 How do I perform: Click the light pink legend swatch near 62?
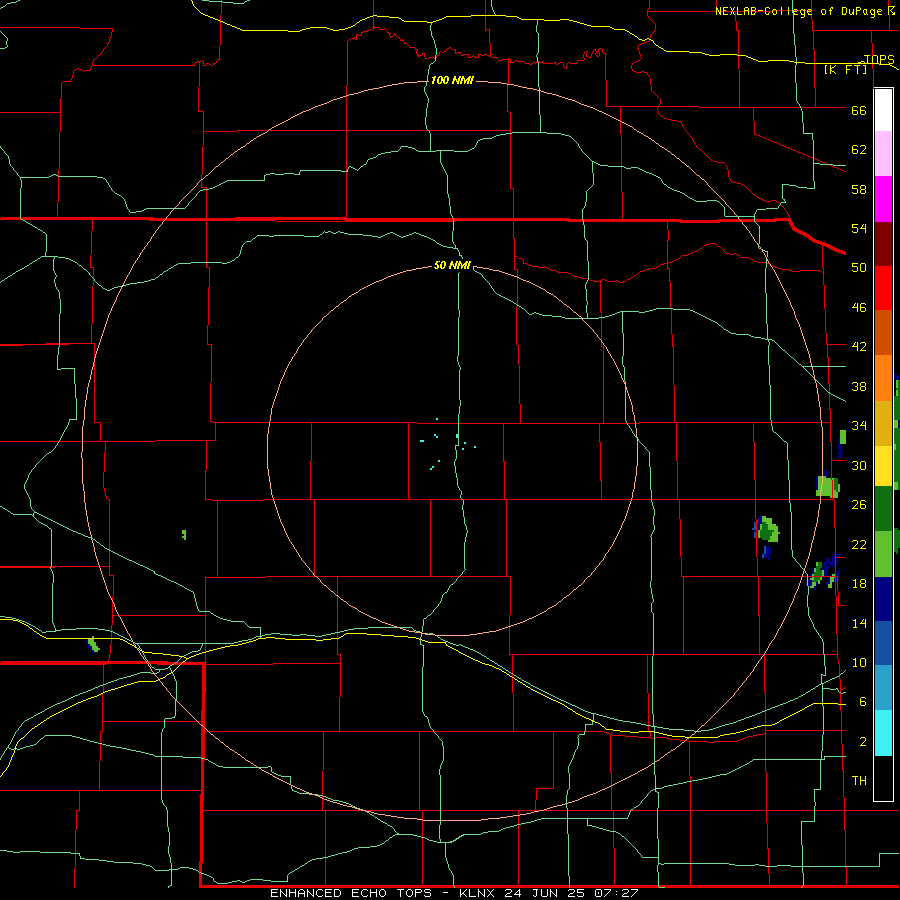tap(883, 154)
